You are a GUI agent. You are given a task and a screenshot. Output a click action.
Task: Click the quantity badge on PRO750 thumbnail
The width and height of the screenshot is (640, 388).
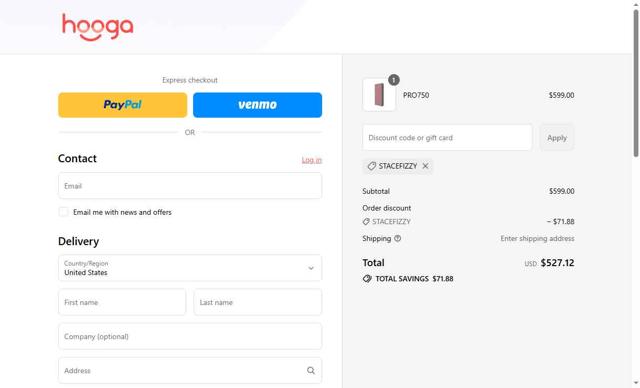click(393, 80)
